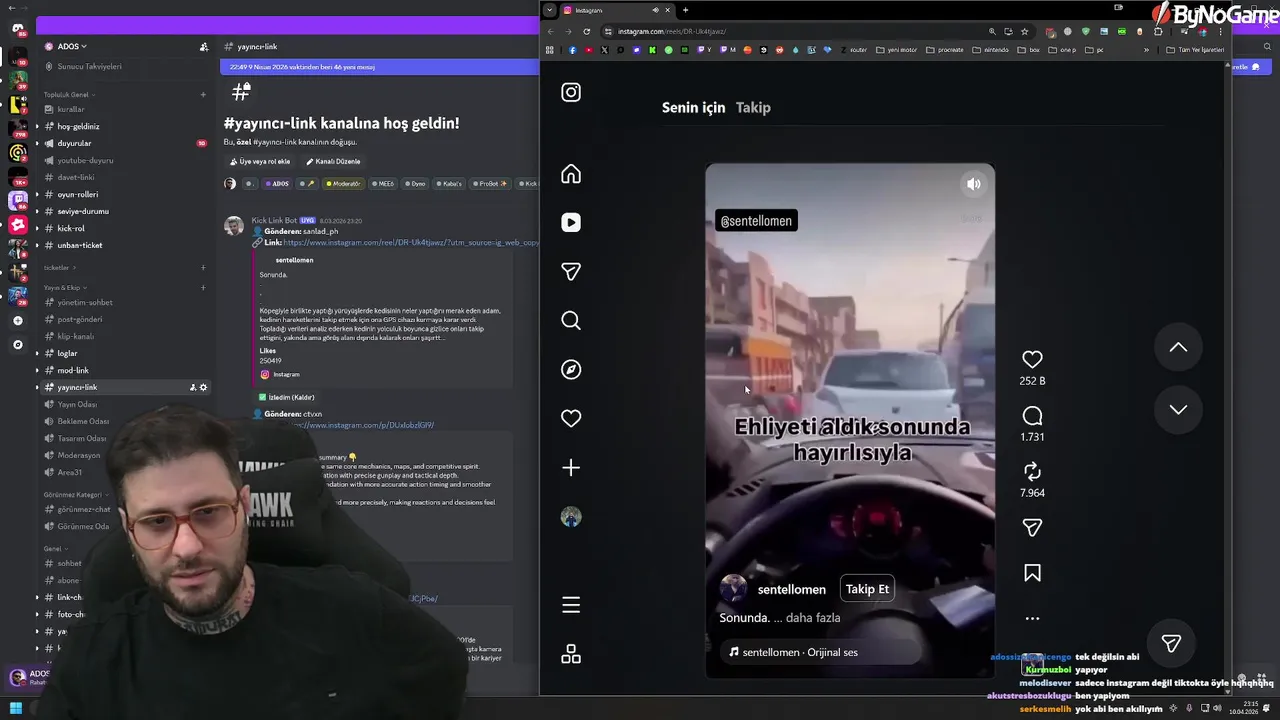Open Instagram Home in the sidebar
The width and height of the screenshot is (1280, 720).
pos(571,174)
